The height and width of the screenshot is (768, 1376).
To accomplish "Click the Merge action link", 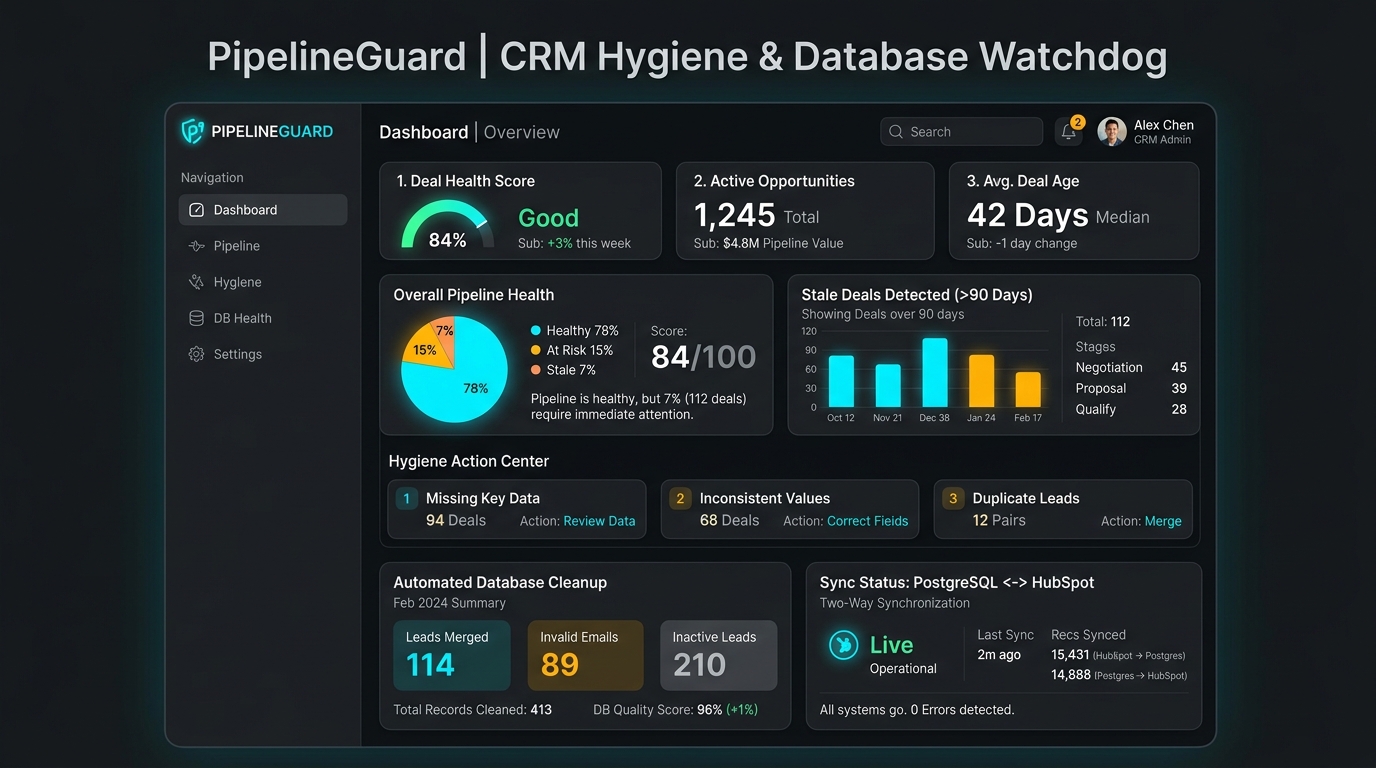I will click(x=1163, y=521).
